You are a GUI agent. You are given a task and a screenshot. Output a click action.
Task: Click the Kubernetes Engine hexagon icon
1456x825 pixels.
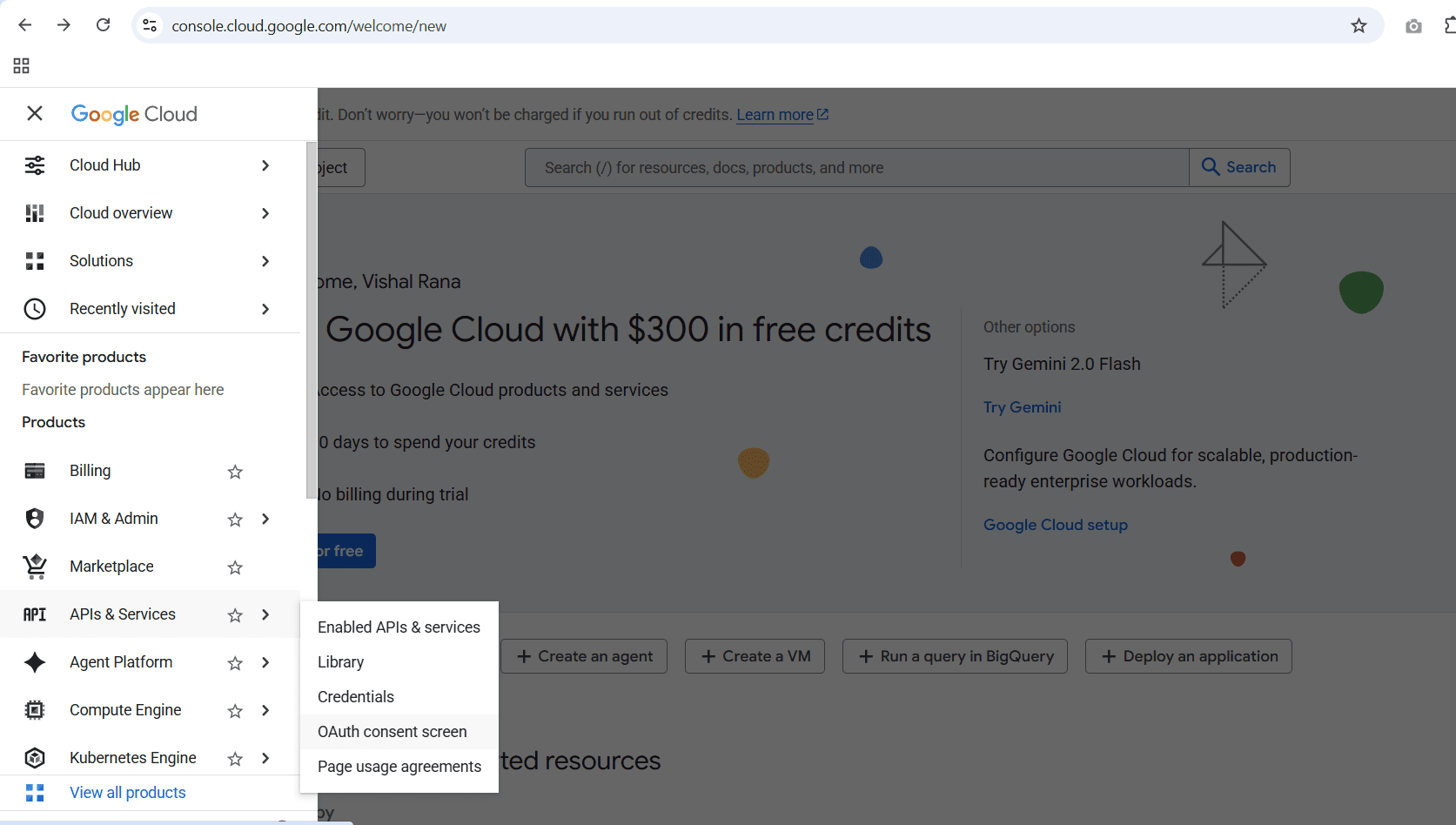point(35,758)
